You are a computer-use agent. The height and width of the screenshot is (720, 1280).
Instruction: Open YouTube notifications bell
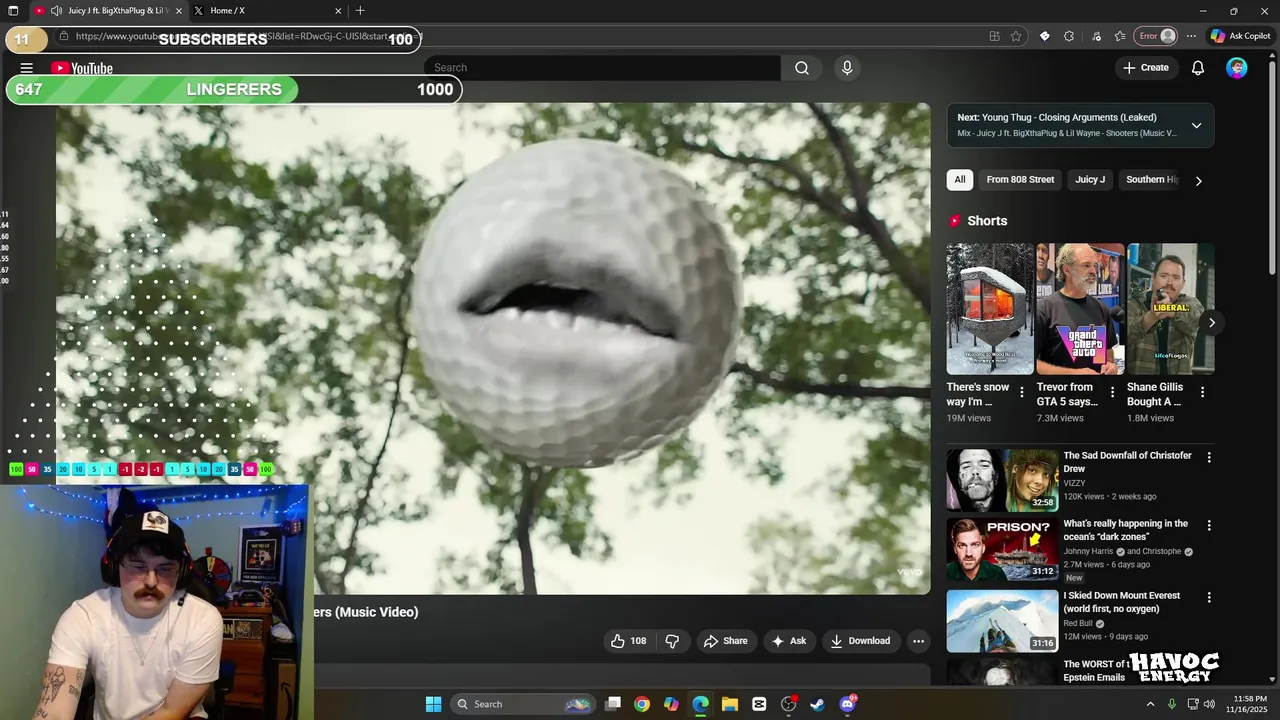point(1198,68)
